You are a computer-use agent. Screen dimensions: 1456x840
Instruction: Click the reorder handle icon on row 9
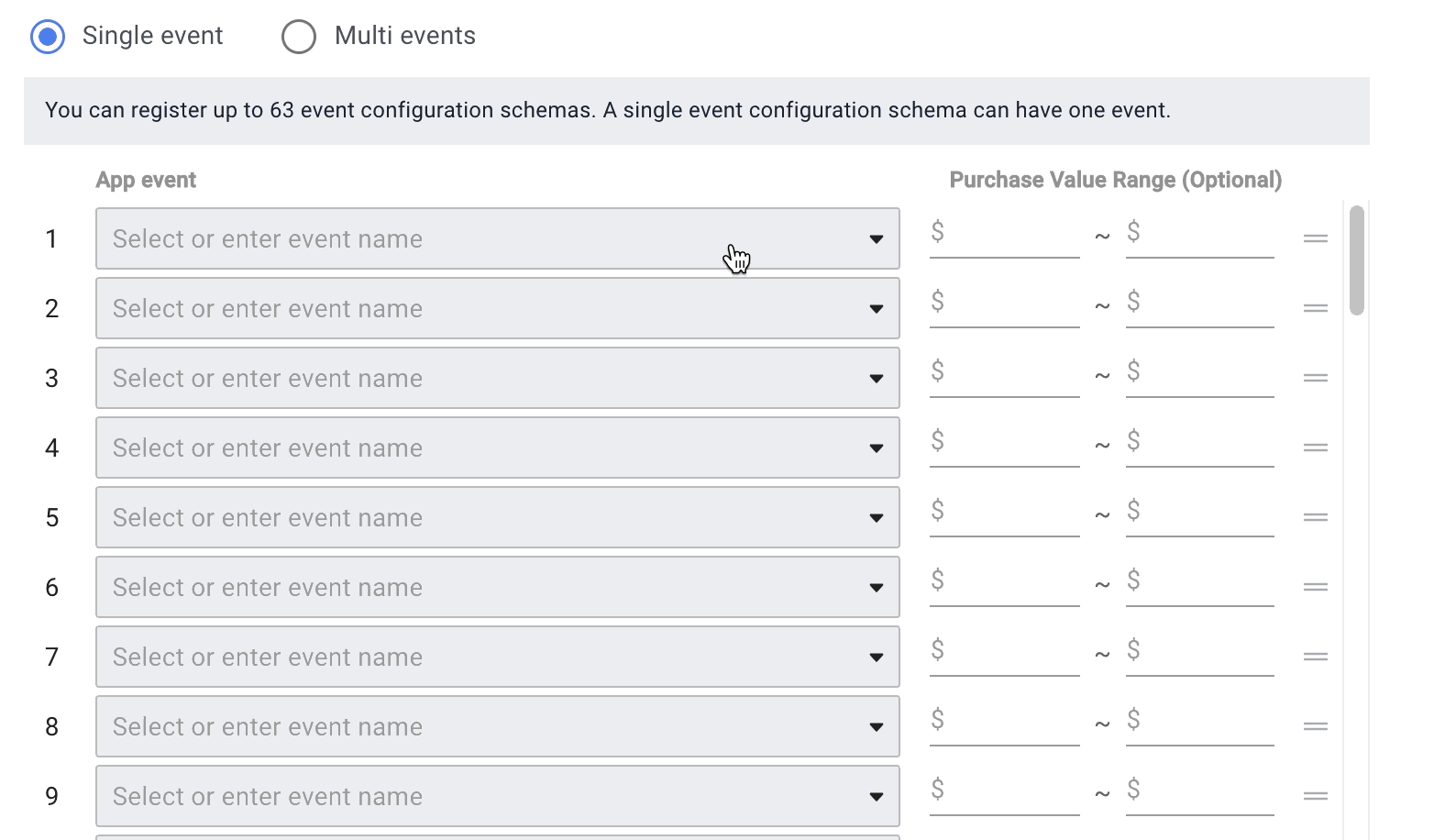(1316, 796)
